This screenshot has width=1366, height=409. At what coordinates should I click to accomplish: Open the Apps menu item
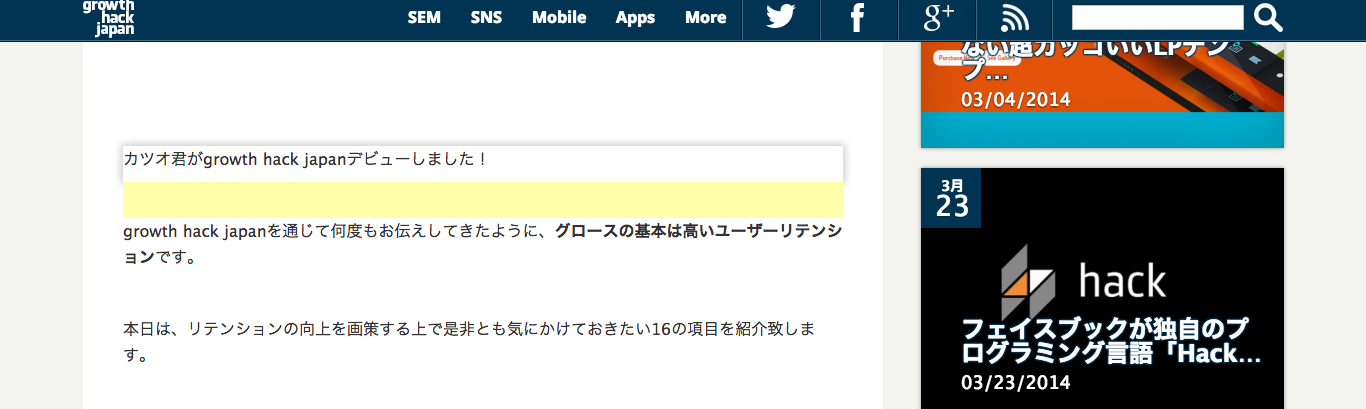(635, 18)
